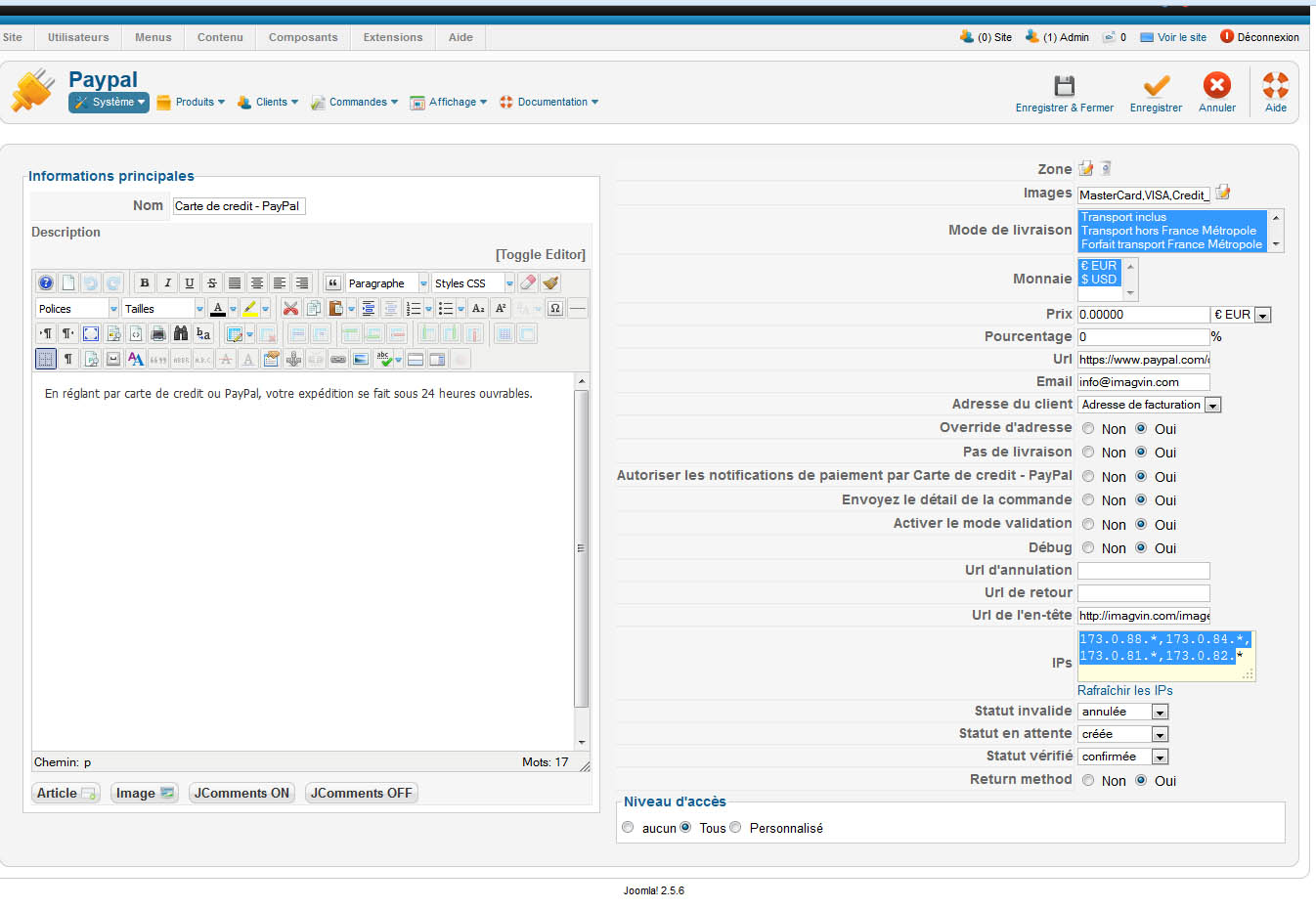Open Tailles font size dropdown

(163, 308)
